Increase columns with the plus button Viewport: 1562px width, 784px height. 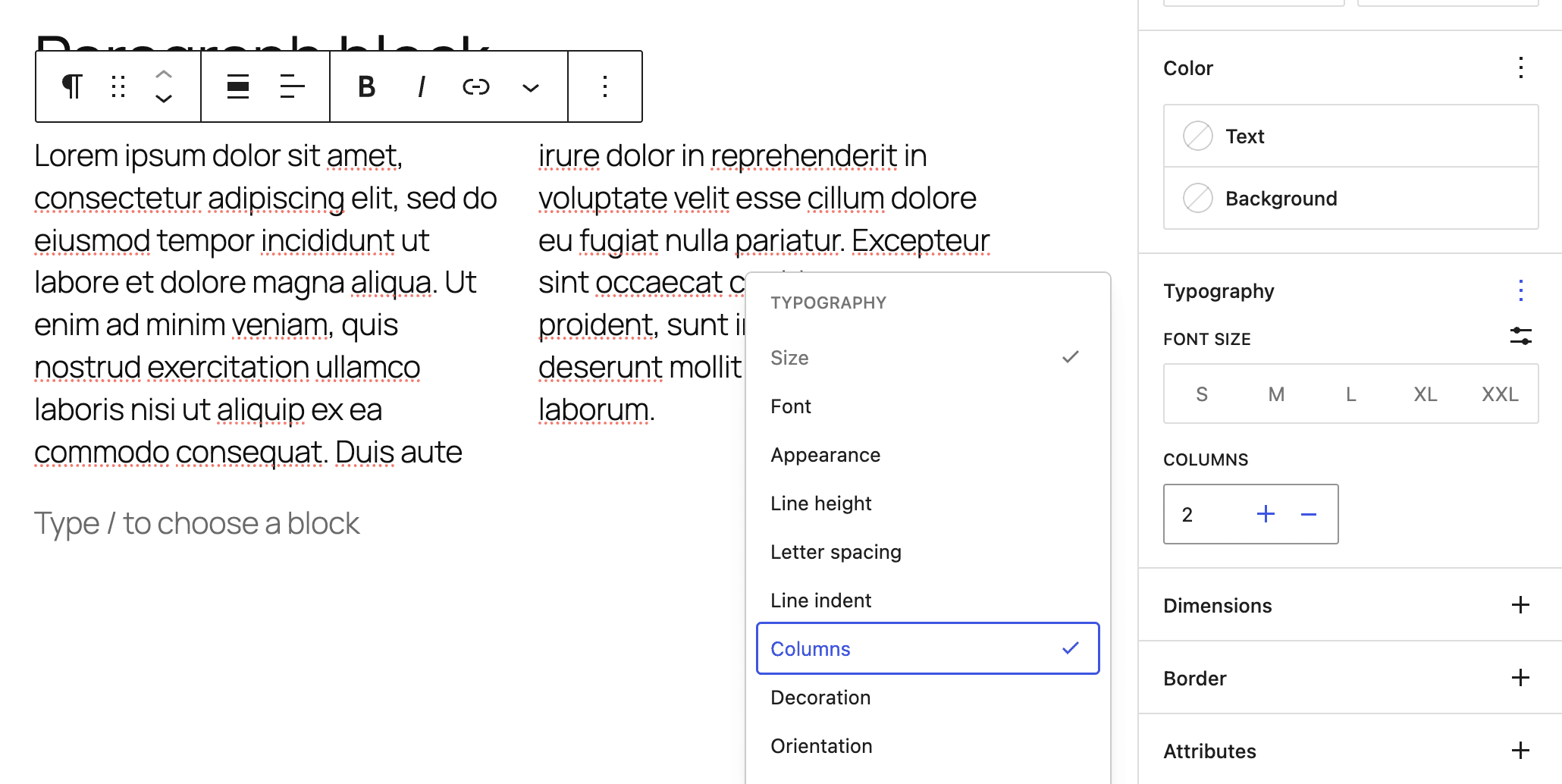[x=1265, y=513]
